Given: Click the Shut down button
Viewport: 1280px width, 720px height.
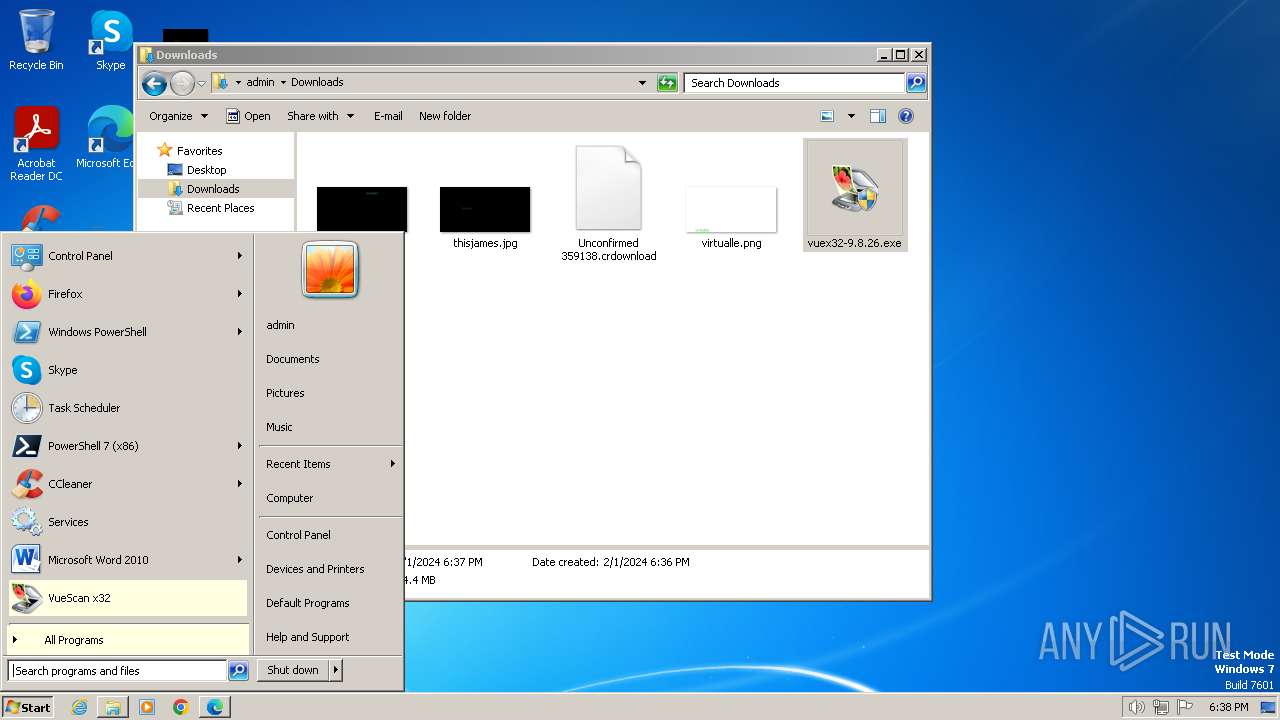Looking at the screenshot, I should (x=293, y=671).
